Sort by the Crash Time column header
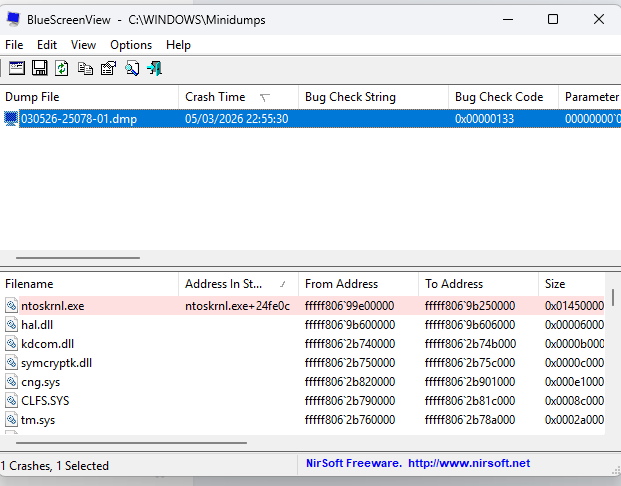621x486 pixels. tap(215, 97)
